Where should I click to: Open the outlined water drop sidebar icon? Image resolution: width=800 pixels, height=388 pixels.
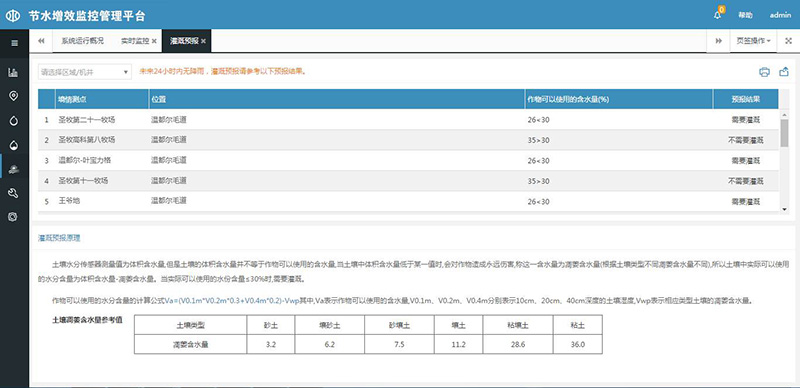(x=14, y=120)
